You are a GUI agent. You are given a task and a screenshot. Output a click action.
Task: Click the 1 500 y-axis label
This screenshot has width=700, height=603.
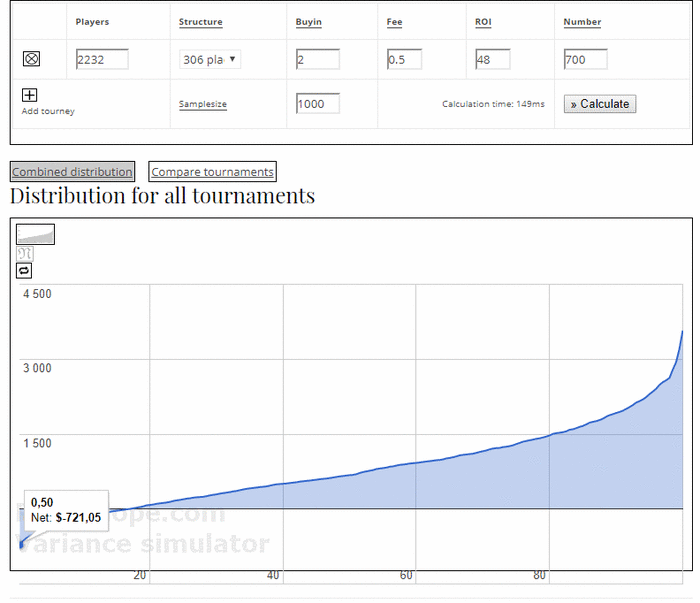coord(38,443)
